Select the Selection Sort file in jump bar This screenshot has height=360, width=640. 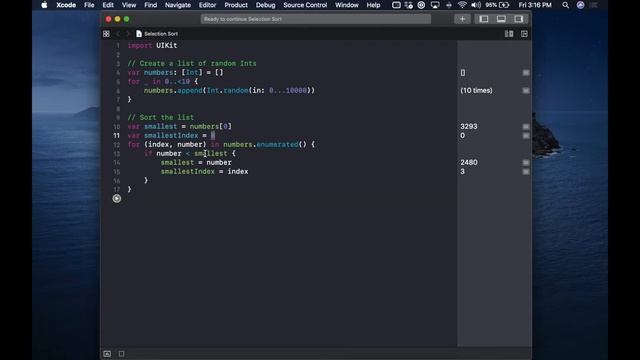pyautogui.click(x=157, y=34)
